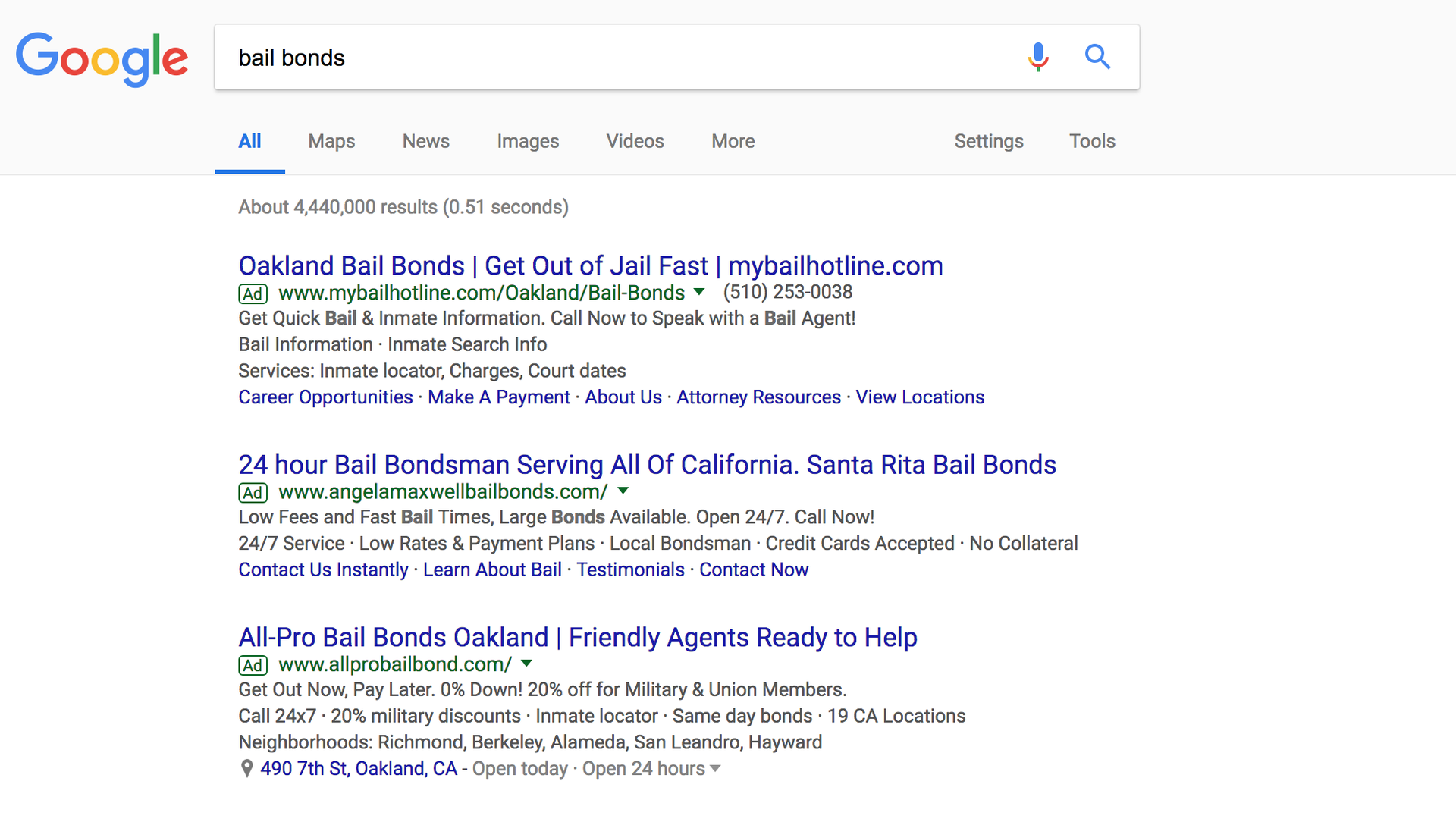Click the Ad badge on the All-Pro result
The height and width of the screenshot is (819, 1456).
coord(253,665)
